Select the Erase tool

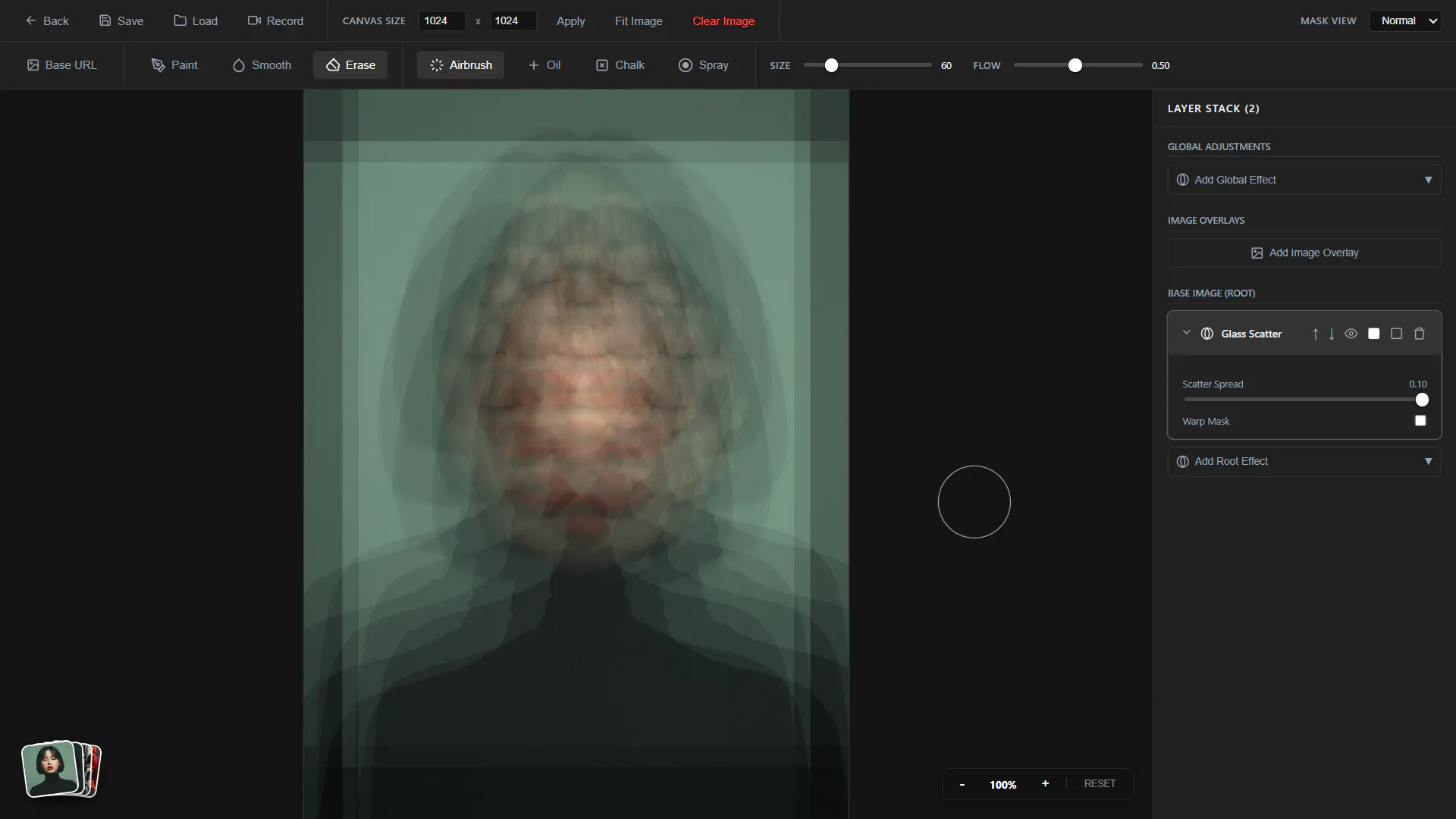pyautogui.click(x=350, y=65)
